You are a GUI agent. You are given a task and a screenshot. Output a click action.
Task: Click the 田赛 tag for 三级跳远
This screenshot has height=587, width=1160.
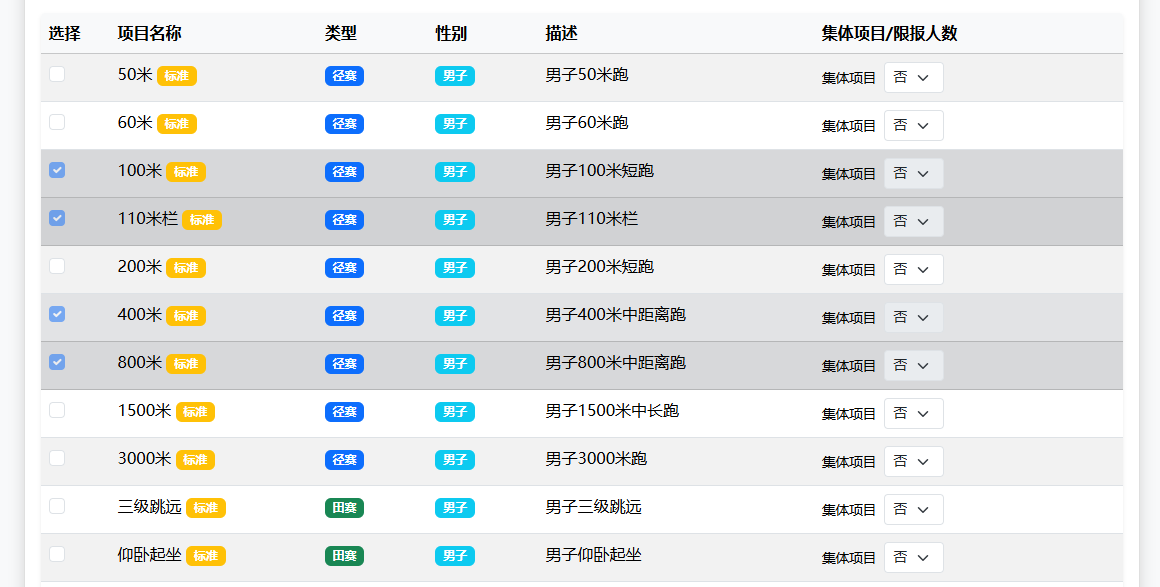(x=344, y=508)
